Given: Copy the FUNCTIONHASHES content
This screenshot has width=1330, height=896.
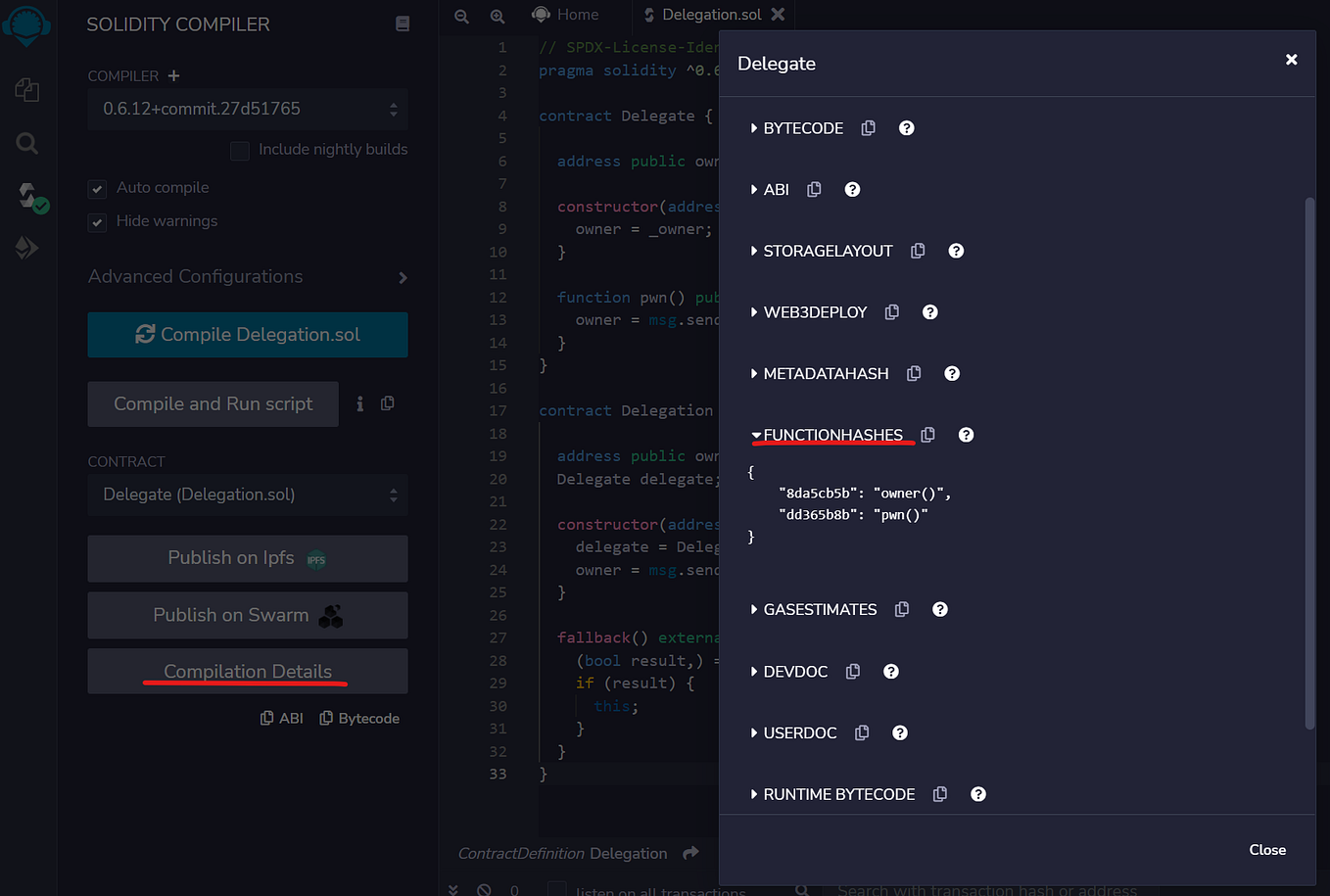Looking at the screenshot, I should 927,435.
